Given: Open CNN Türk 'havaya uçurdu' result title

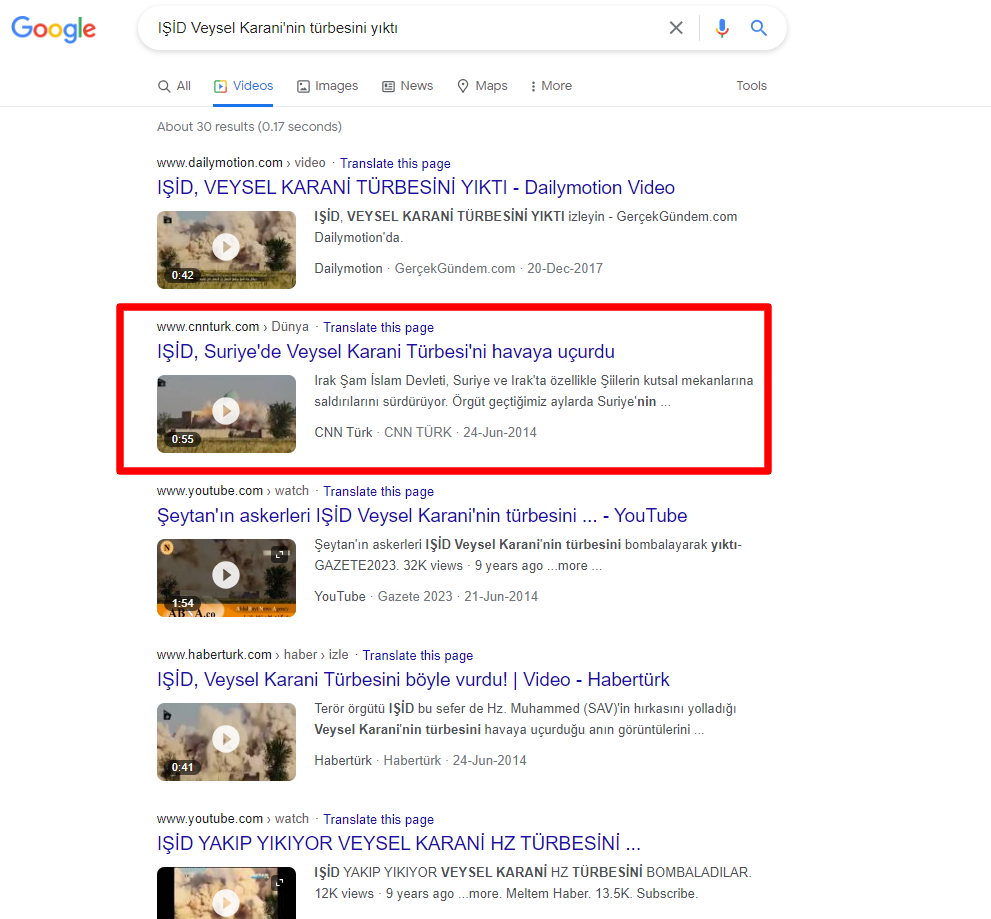Looking at the screenshot, I should pos(385,352).
